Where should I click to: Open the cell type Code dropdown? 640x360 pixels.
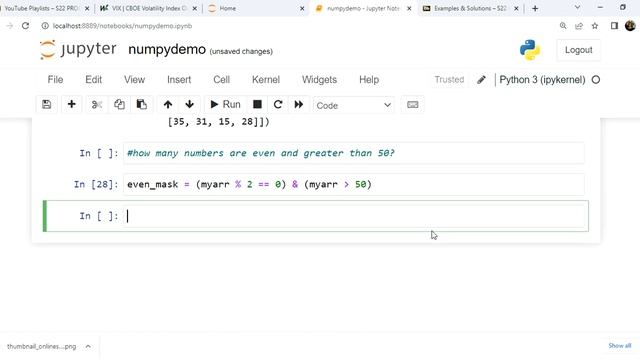coord(353,105)
